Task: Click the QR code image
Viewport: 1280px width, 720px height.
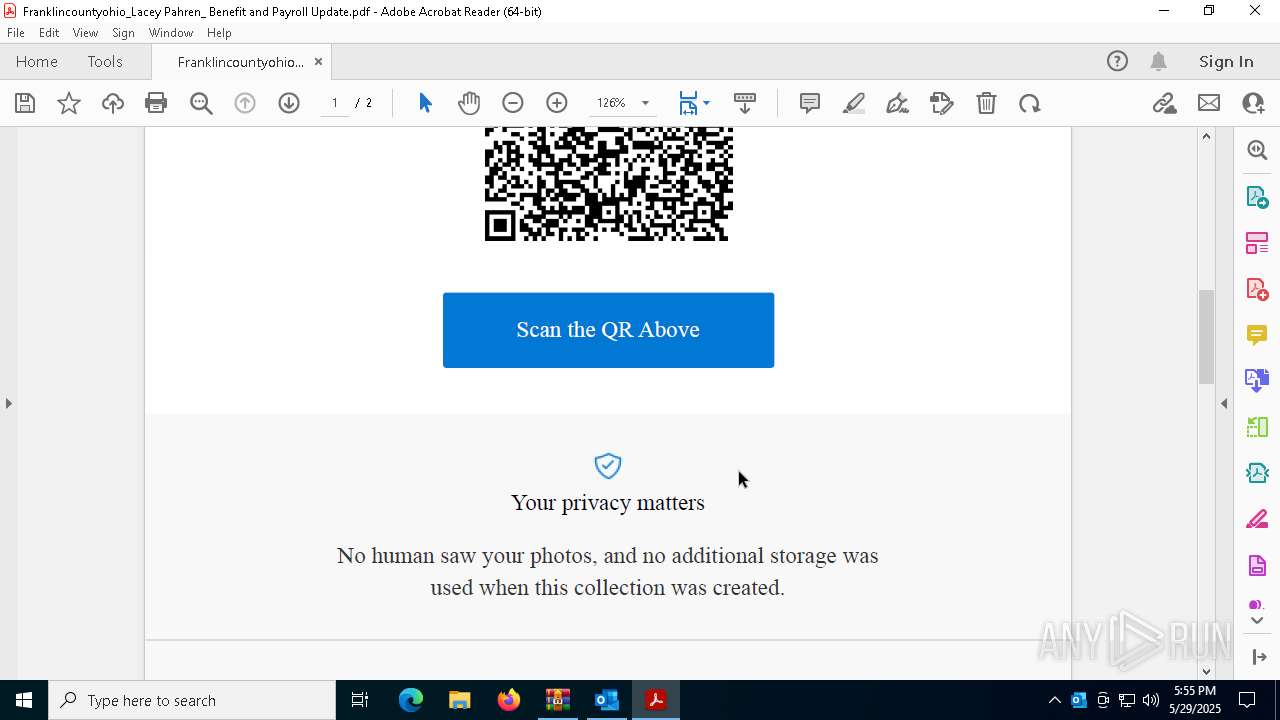Action: pos(608,184)
